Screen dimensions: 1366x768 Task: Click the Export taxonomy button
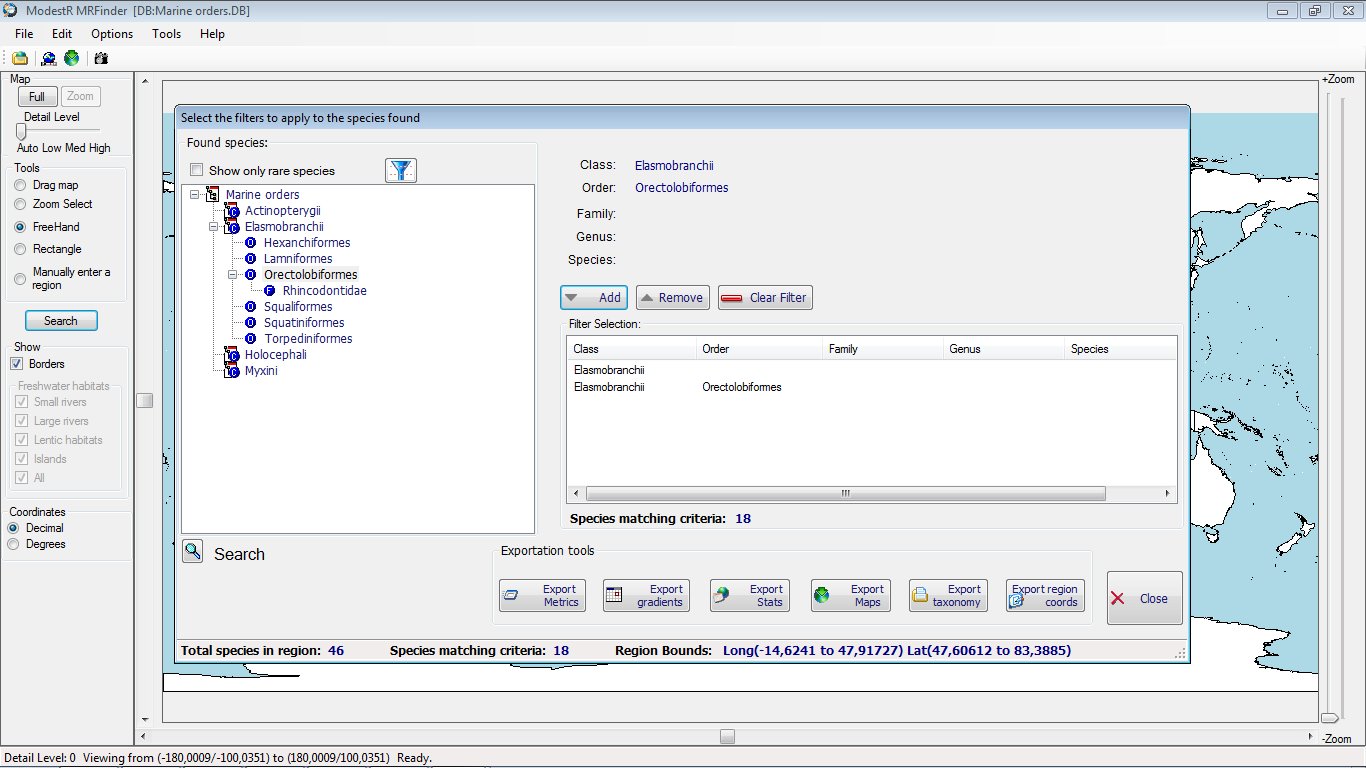(948, 596)
